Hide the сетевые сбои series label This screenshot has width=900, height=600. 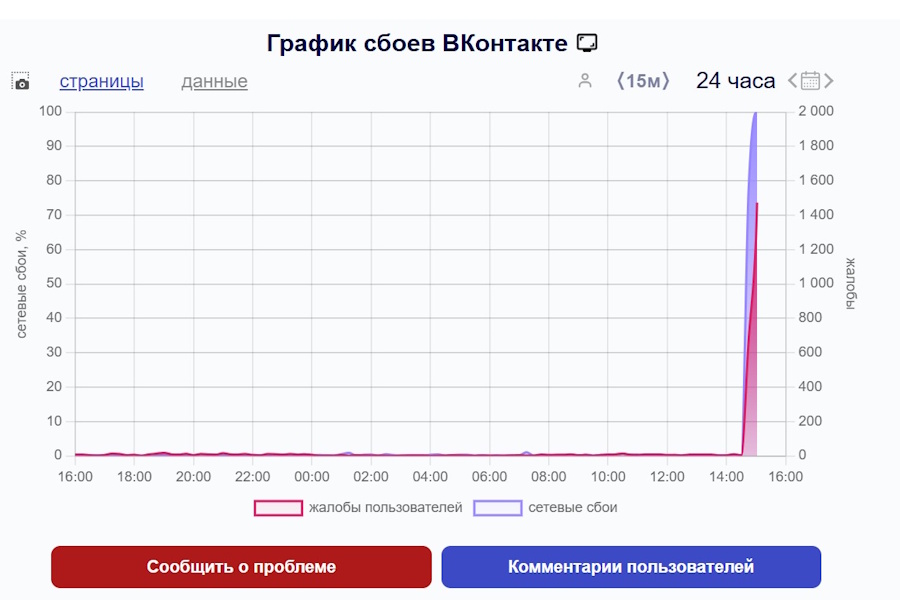(573, 508)
